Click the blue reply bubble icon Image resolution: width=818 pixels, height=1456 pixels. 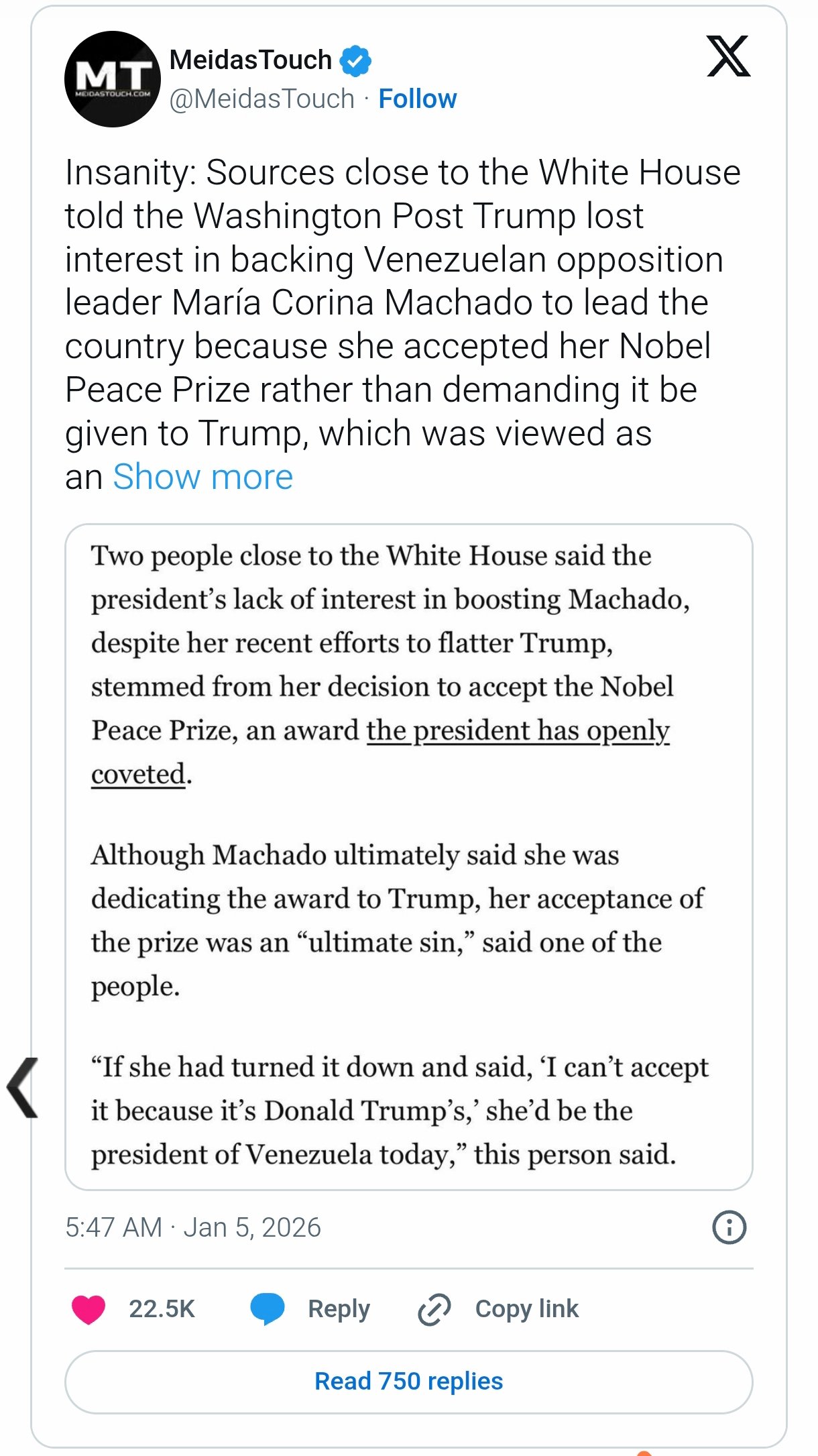coord(267,1308)
